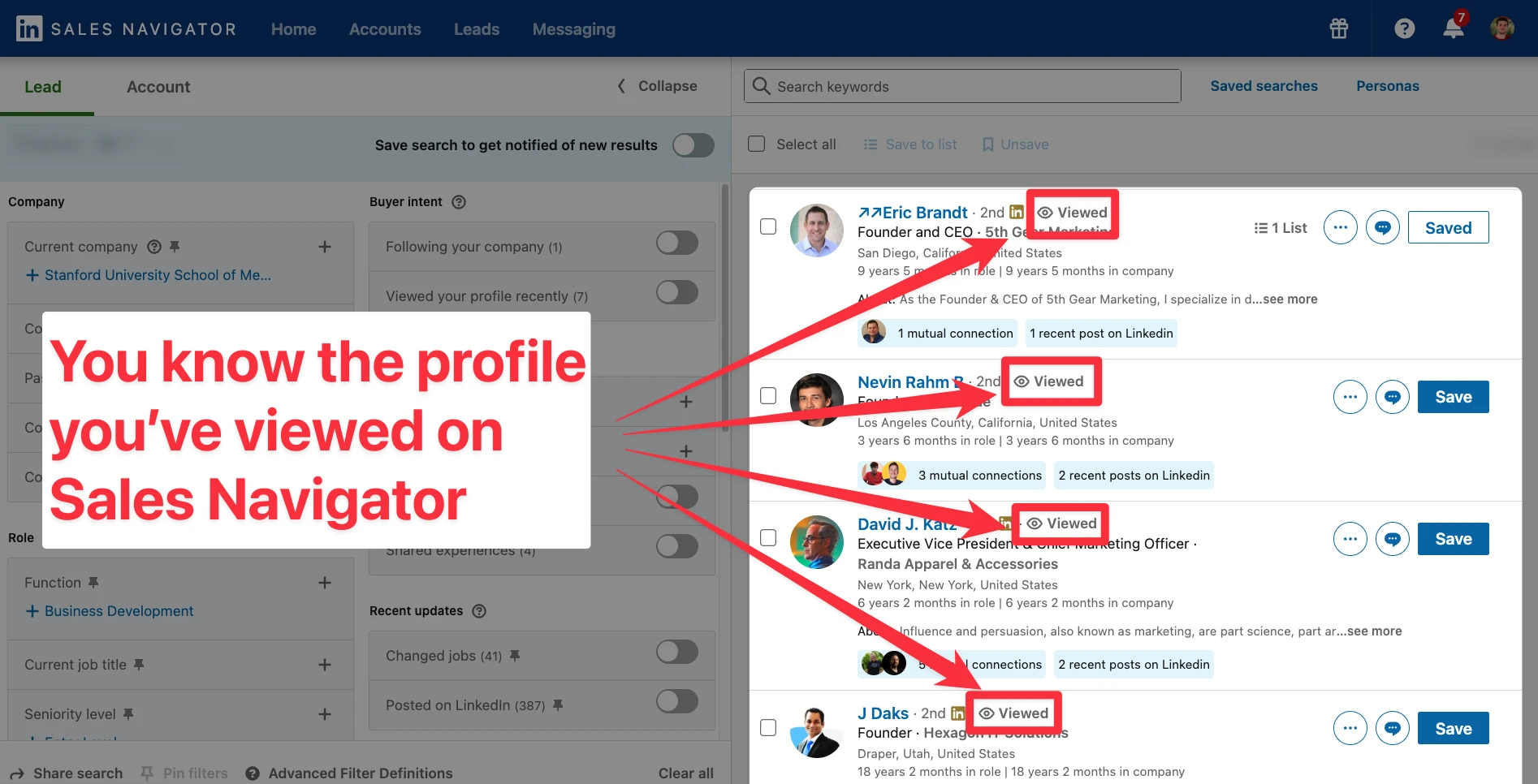Screen dimensions: 1538x784
Task: Switch to the Account tab
Action: coord(158,87)
